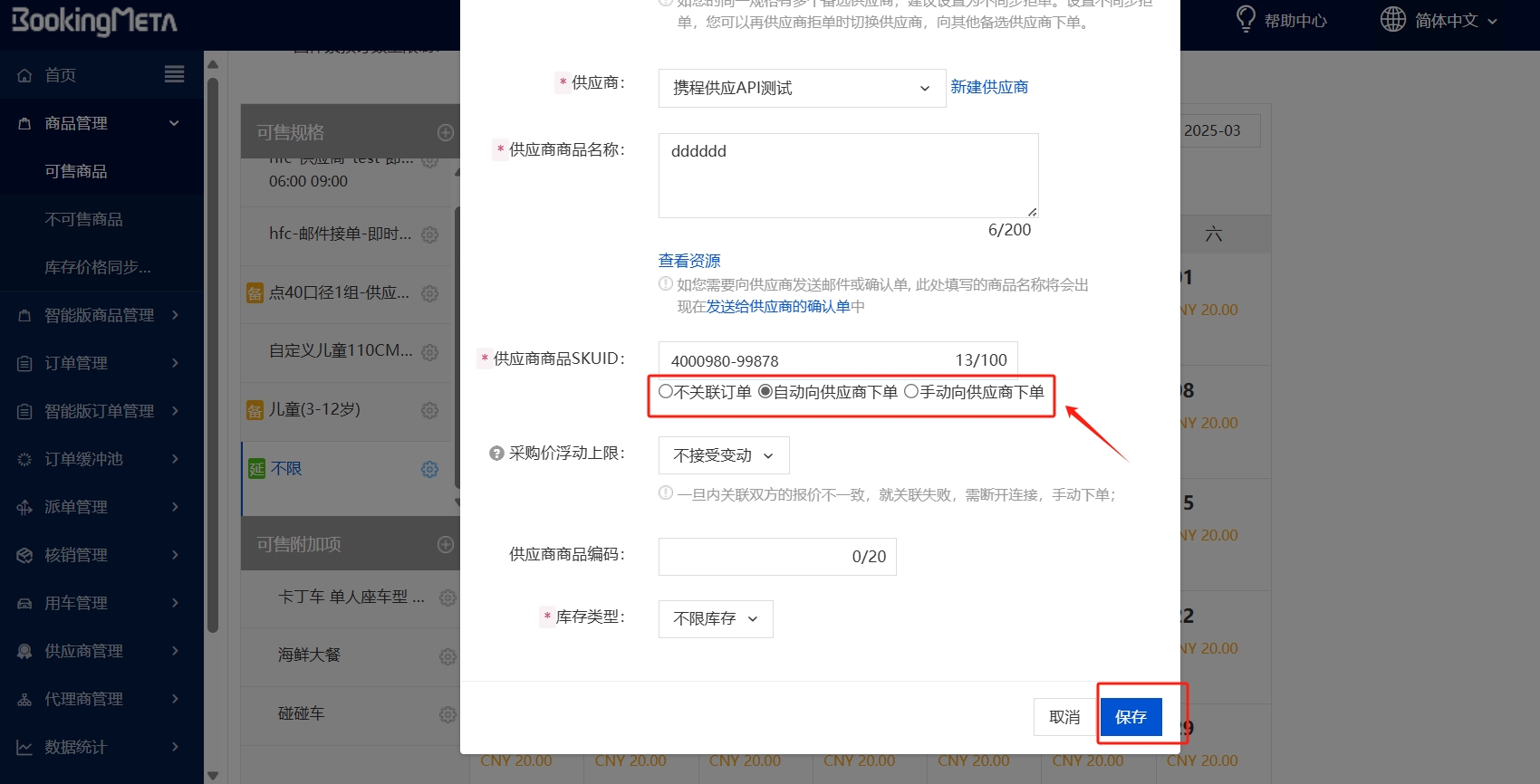Open the 供应商 dropdown showing 携程供应API测试
The height and width of the screenshot is (784, 1540).
pos(801,88)
